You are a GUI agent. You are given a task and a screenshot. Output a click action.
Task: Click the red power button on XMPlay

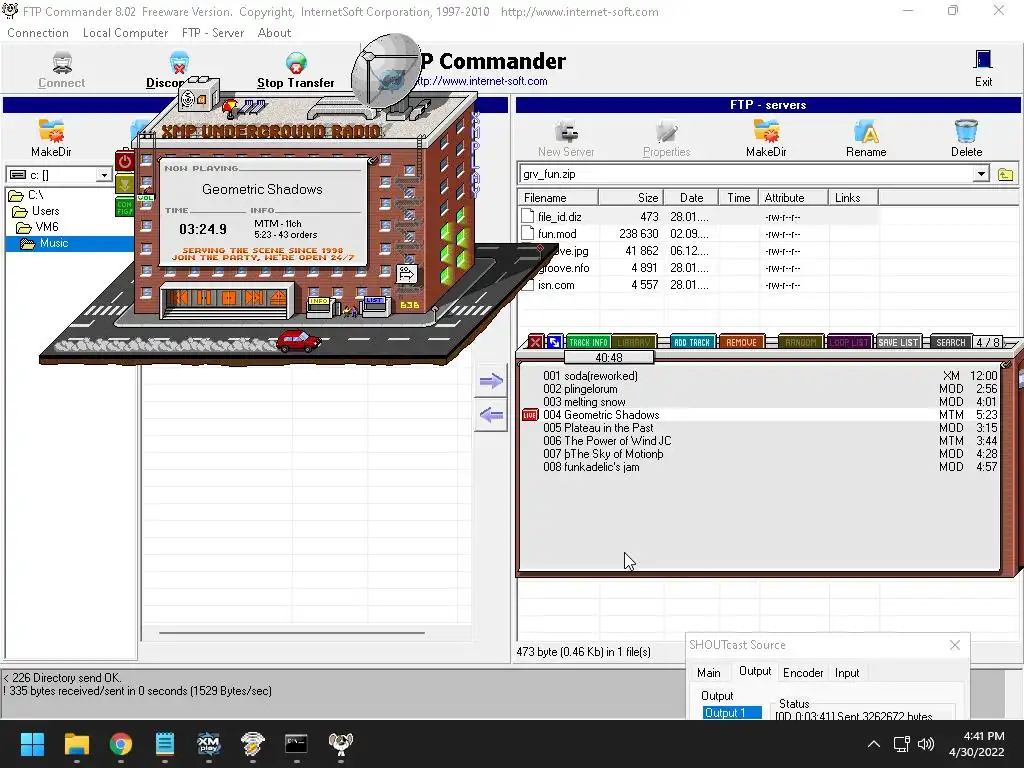124,161
